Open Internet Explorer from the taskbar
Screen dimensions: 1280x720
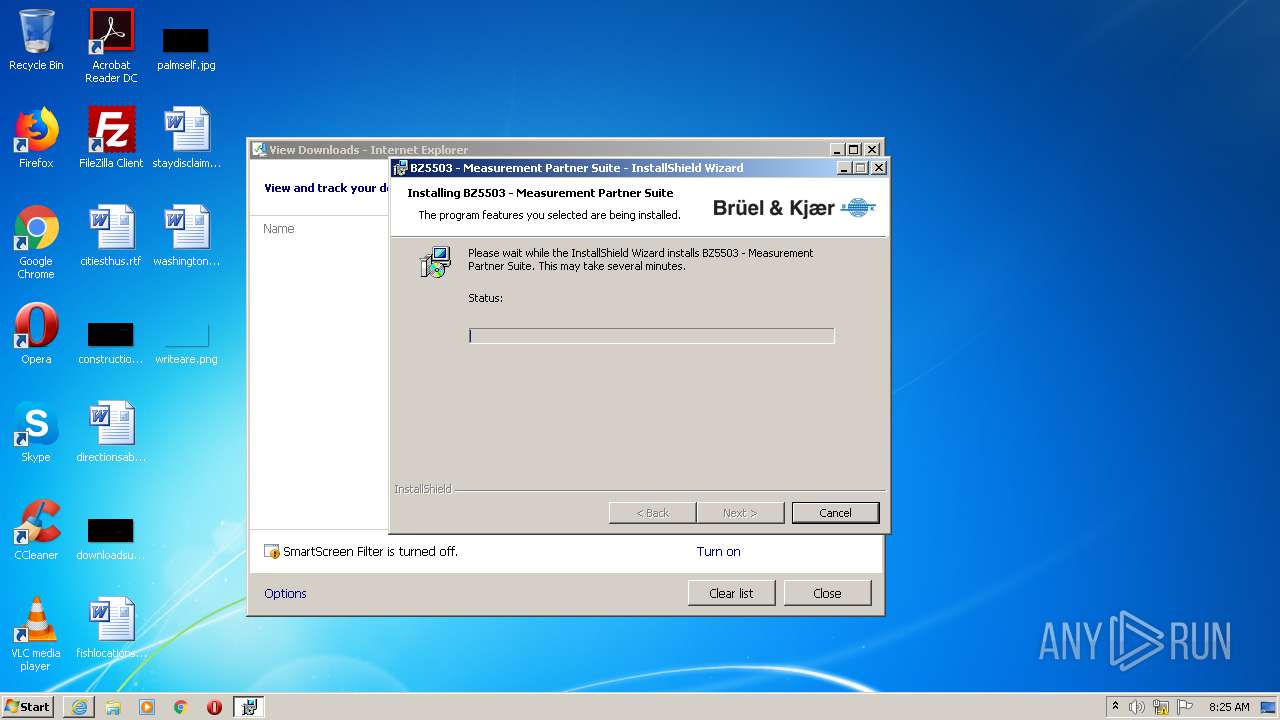pos(79,707)
